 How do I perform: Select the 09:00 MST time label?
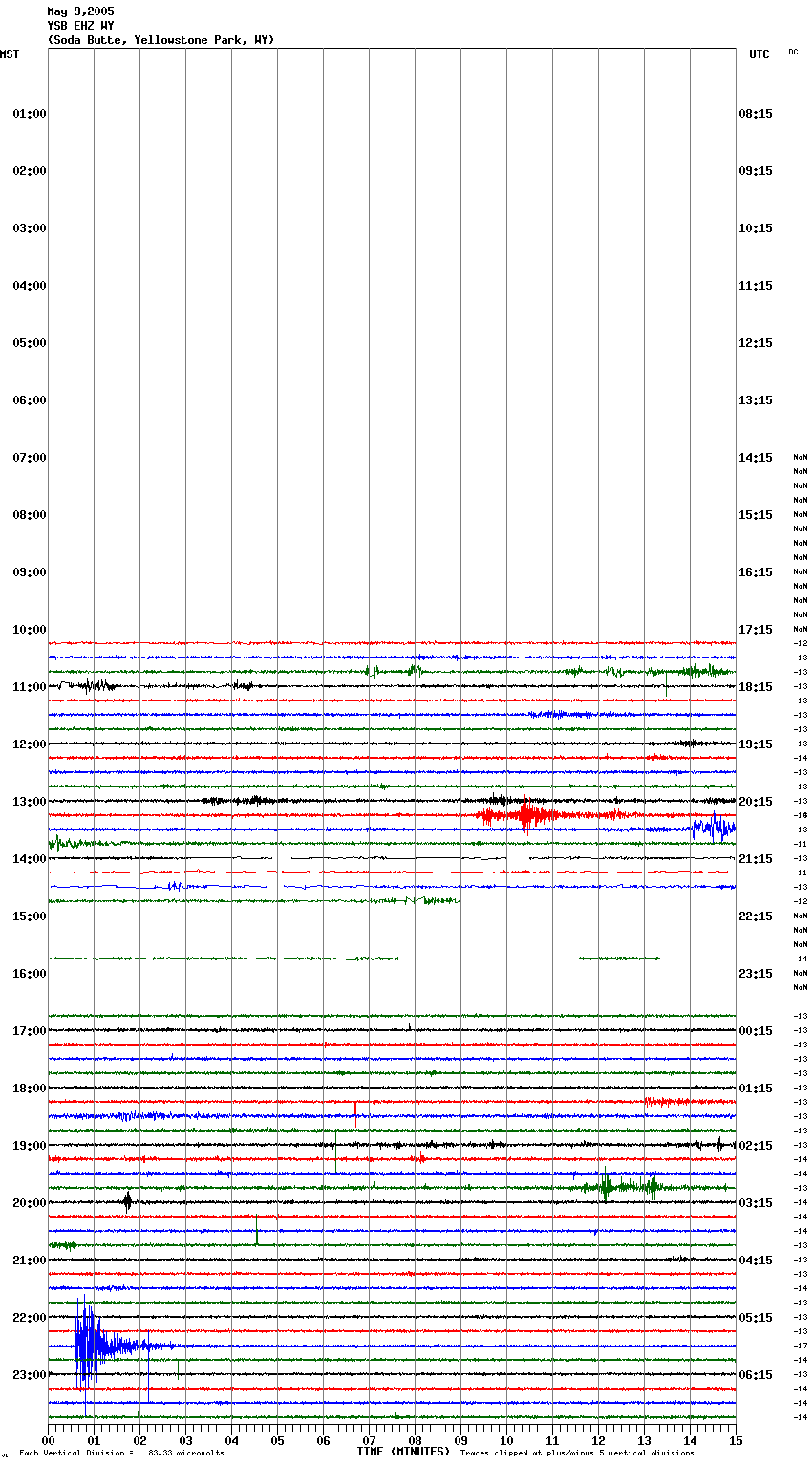[30, 572]
